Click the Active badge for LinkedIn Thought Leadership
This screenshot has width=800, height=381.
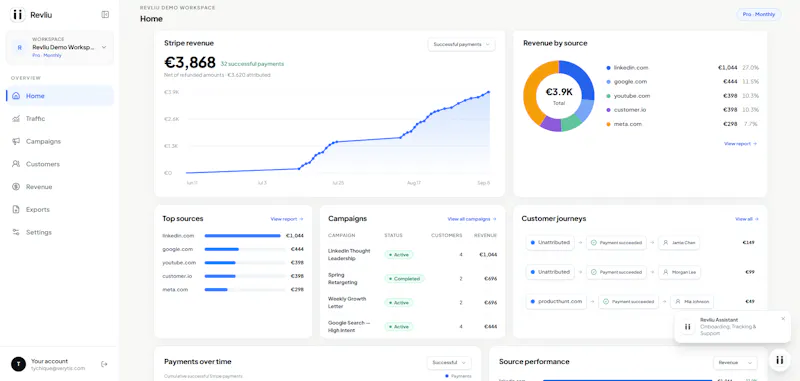(399, 255)
